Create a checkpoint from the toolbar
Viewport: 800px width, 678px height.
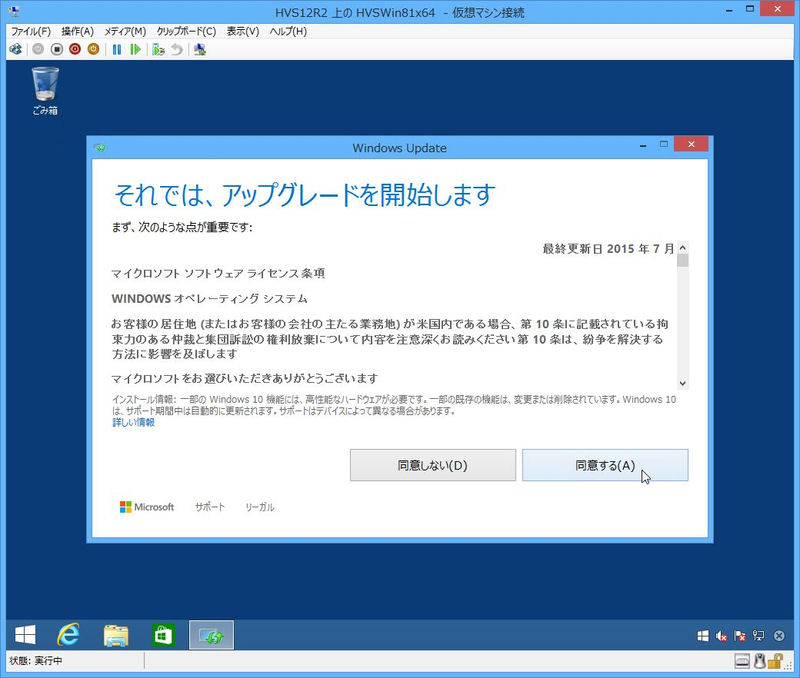pyautogui.click(x=159, y=49)
